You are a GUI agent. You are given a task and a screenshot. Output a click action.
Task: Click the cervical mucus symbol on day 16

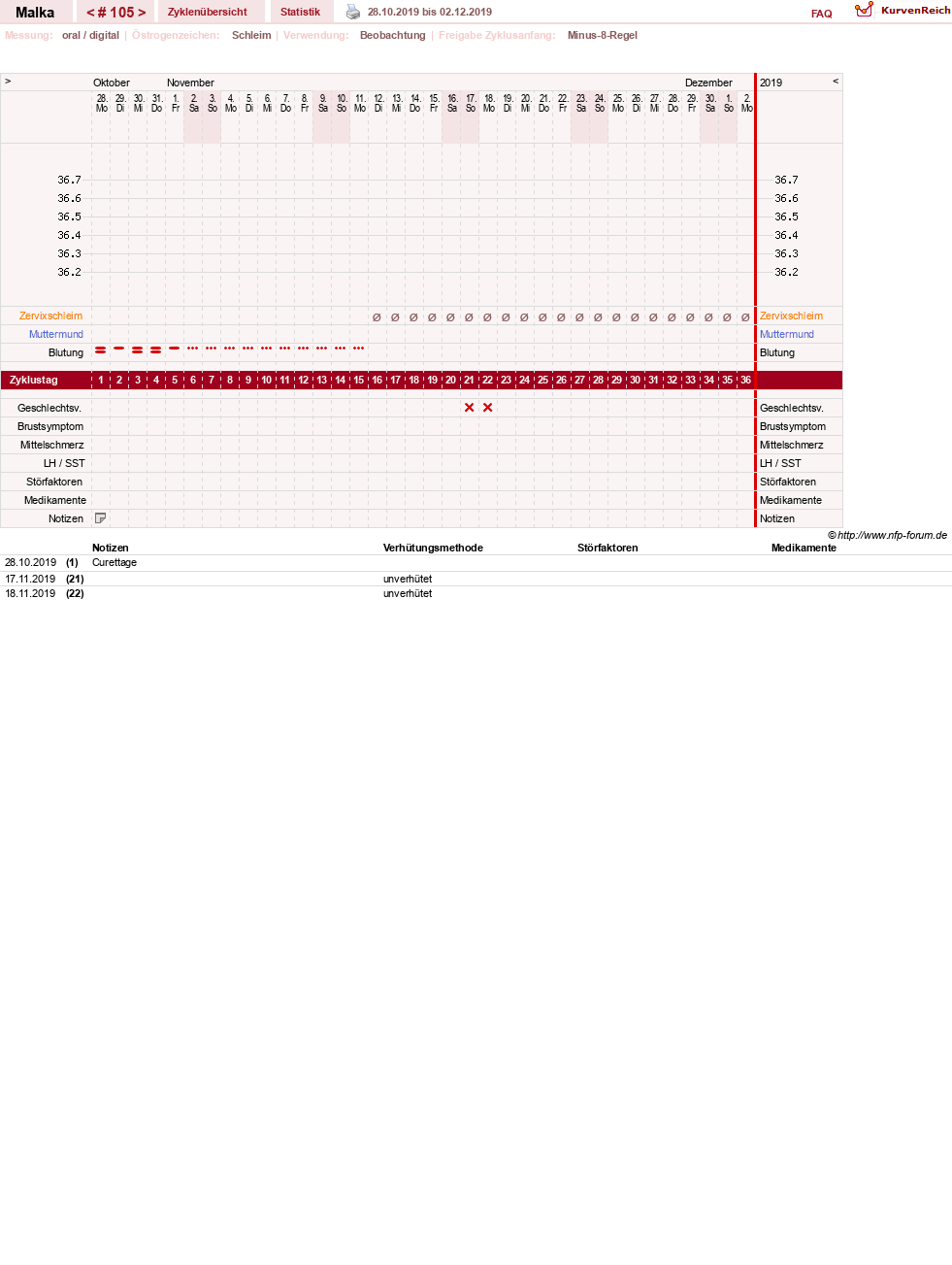[377, 316]
